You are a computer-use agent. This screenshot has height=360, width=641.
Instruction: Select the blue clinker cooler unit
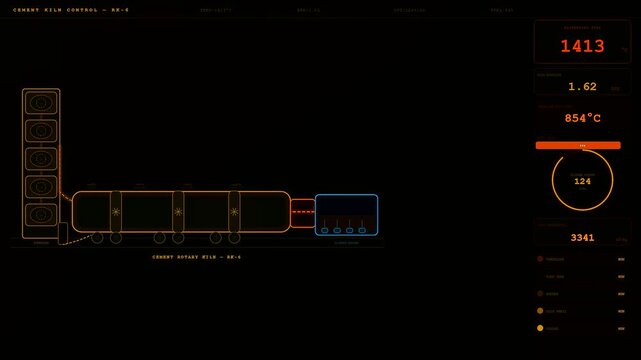click(346, 215)
